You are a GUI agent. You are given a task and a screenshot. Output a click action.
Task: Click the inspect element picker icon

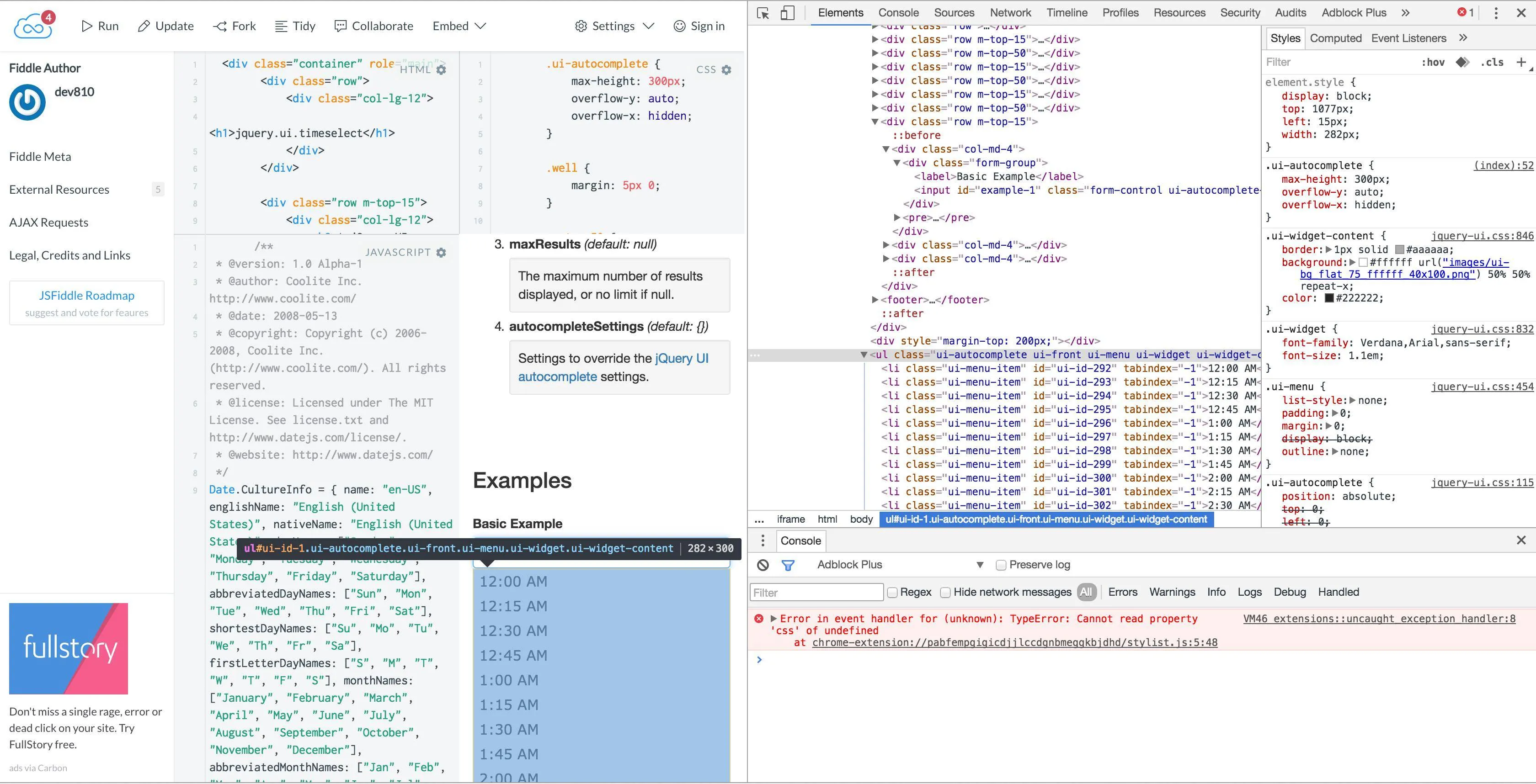click(763, 12)
